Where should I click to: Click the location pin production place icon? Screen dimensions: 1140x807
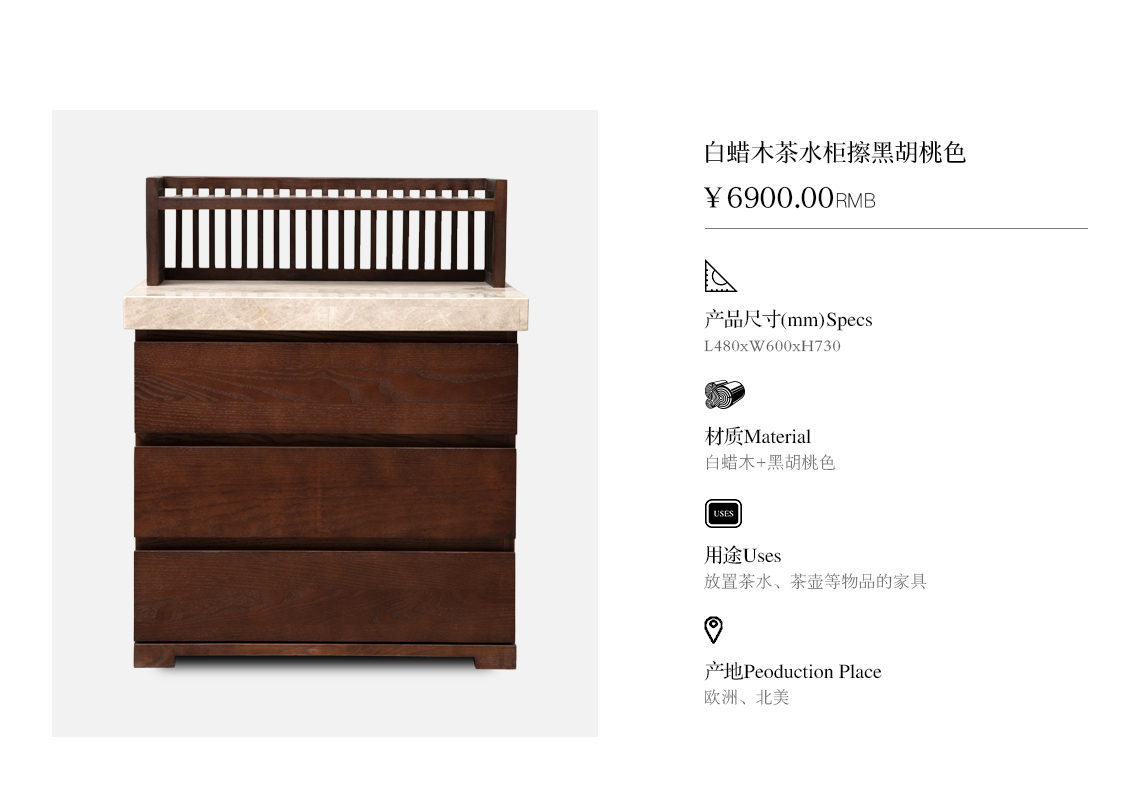[713, 630]
